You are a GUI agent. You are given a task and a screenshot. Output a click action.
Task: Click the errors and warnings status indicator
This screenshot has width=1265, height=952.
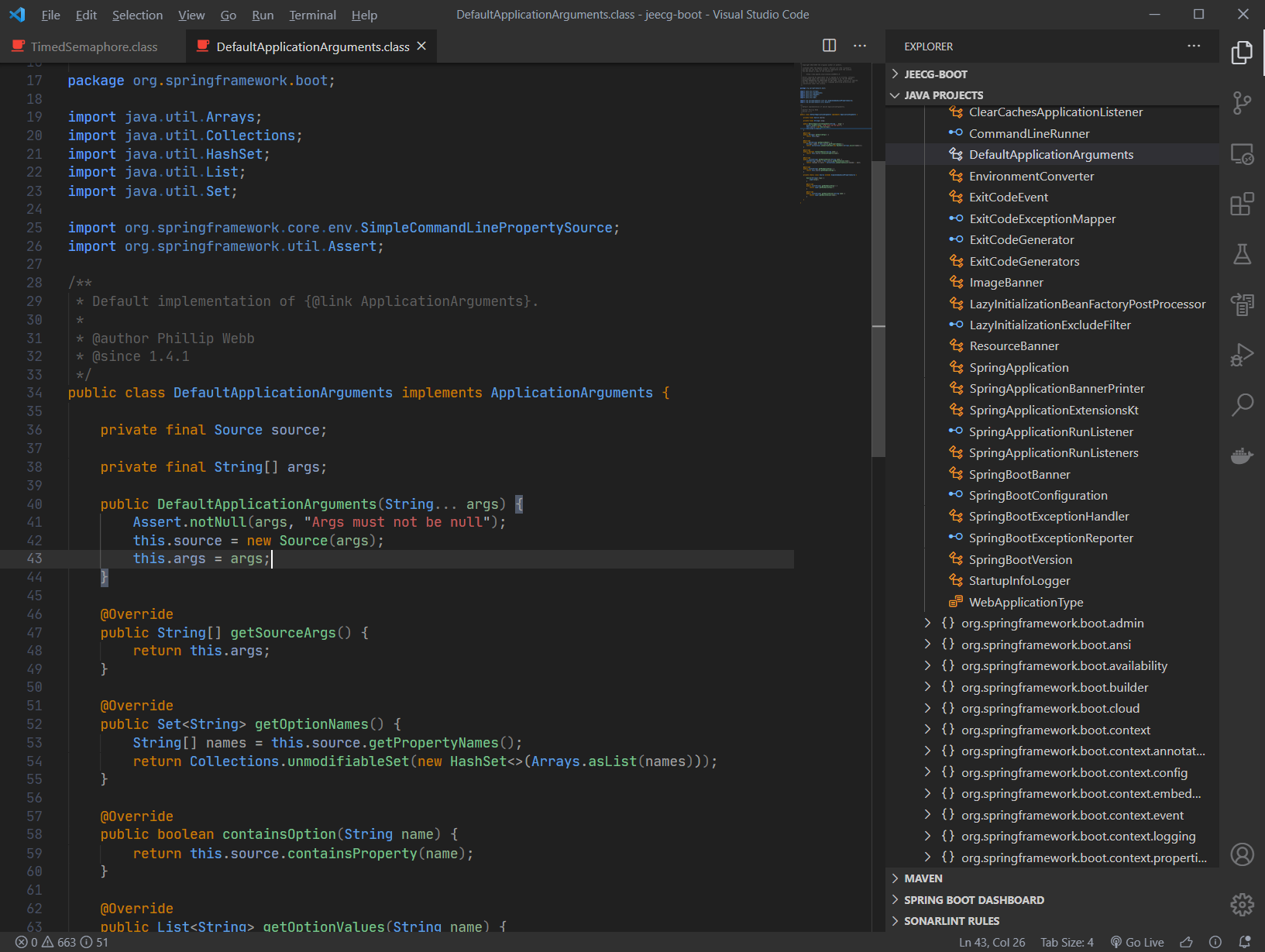pyautogui.click(x=62, y=942)
